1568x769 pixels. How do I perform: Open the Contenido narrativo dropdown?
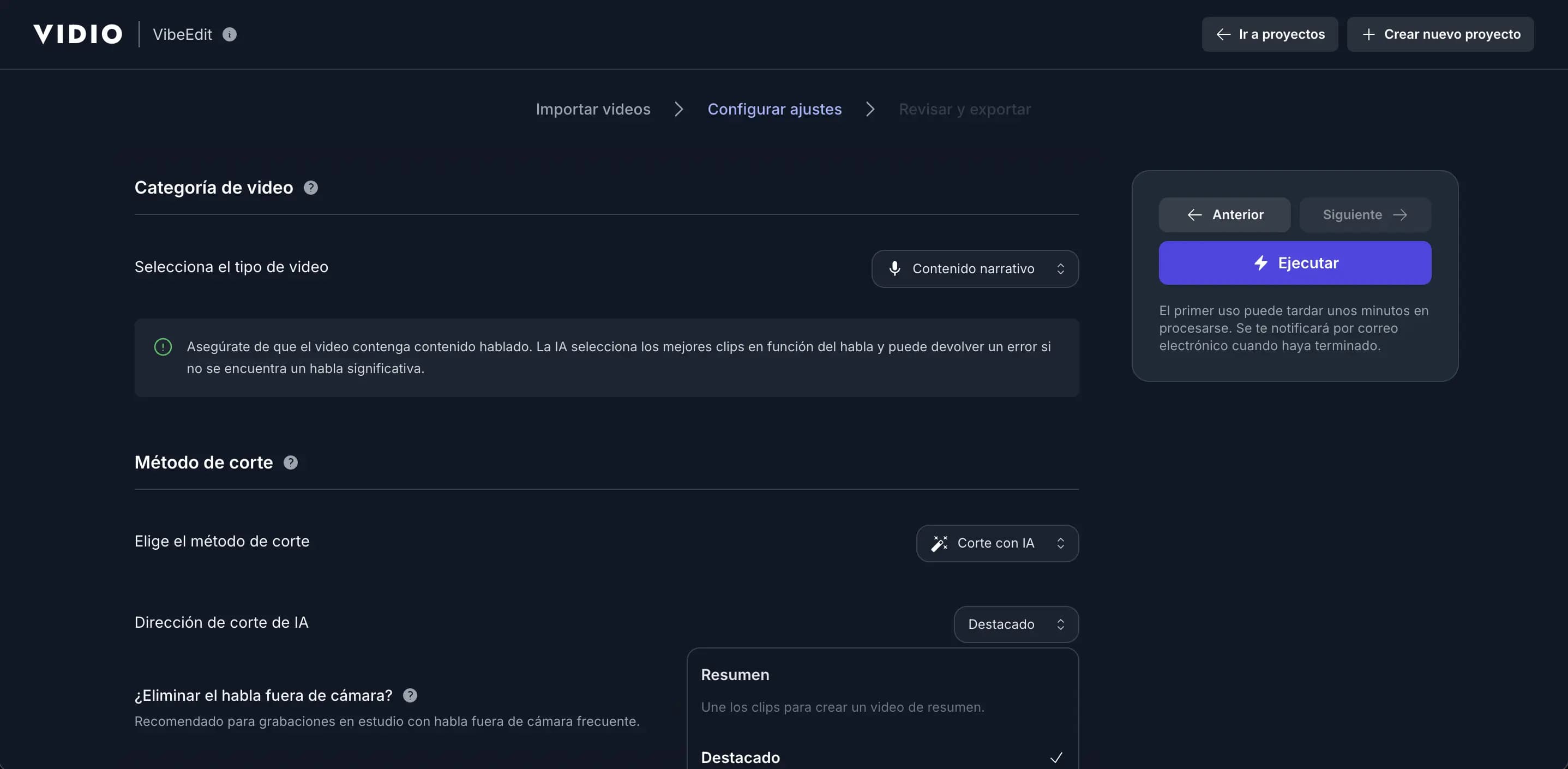974,268
